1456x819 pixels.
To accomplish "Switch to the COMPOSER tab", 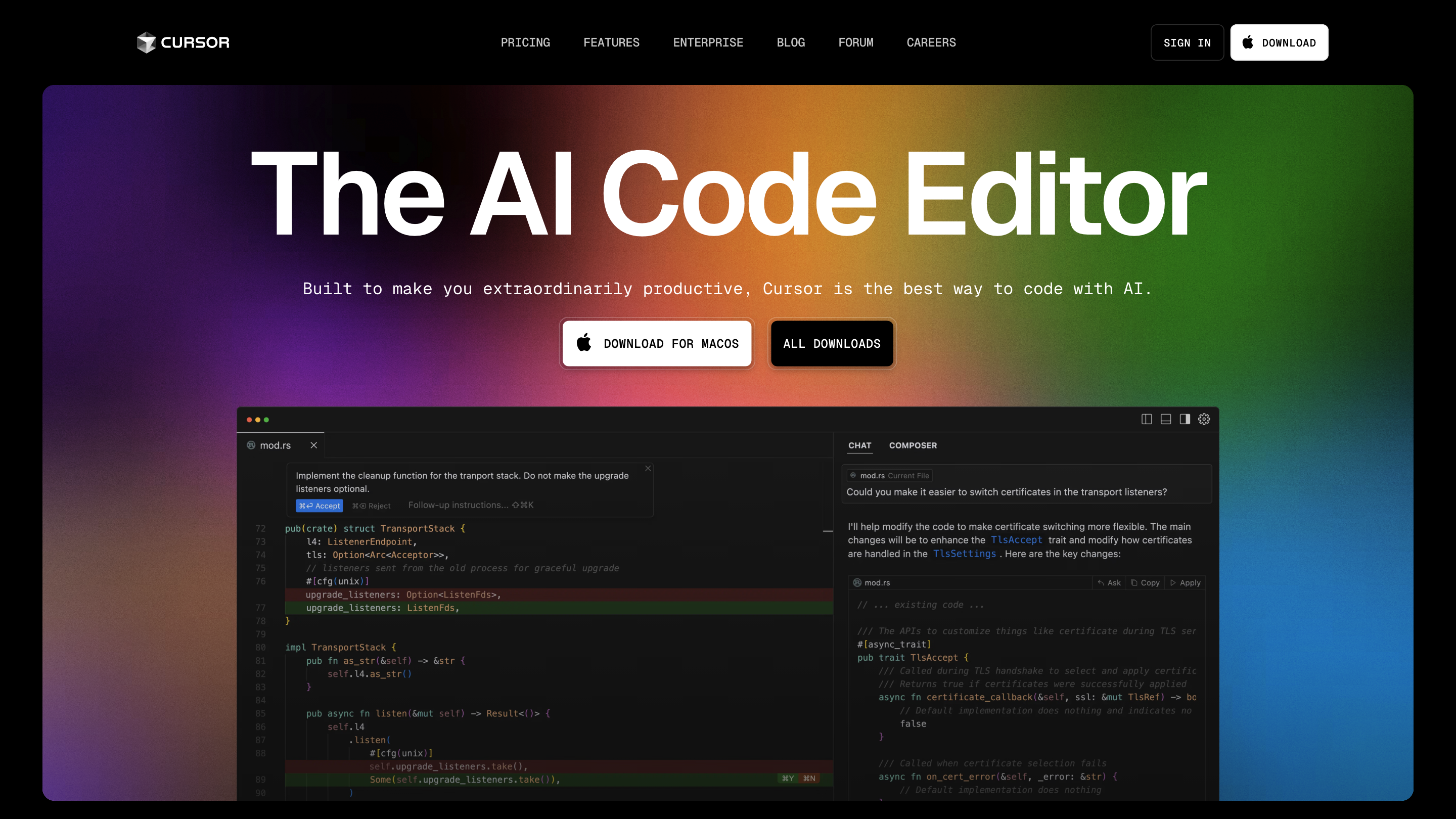I will coord(913,445).
